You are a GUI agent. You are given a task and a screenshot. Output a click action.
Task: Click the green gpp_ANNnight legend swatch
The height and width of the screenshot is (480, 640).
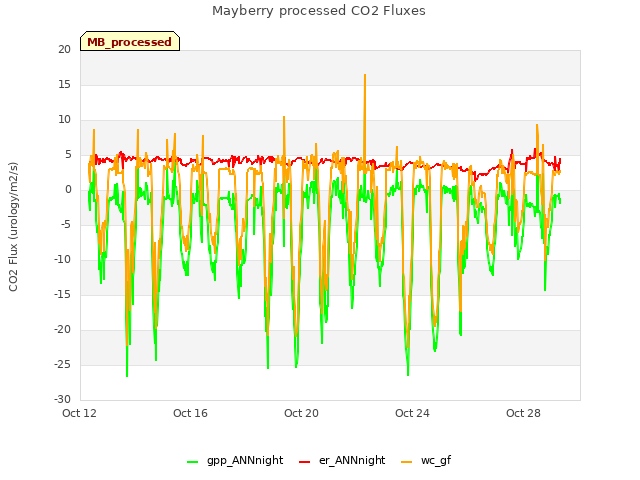click(192, 462)
